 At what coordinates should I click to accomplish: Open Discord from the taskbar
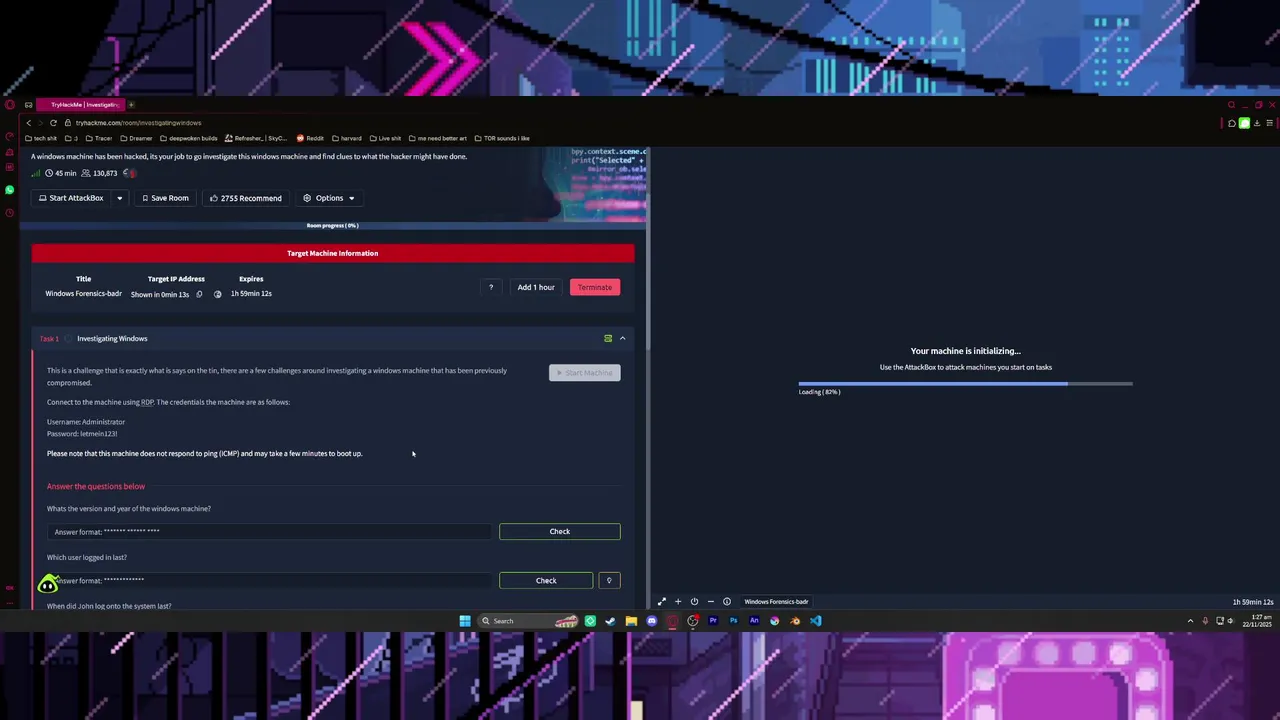651,621
